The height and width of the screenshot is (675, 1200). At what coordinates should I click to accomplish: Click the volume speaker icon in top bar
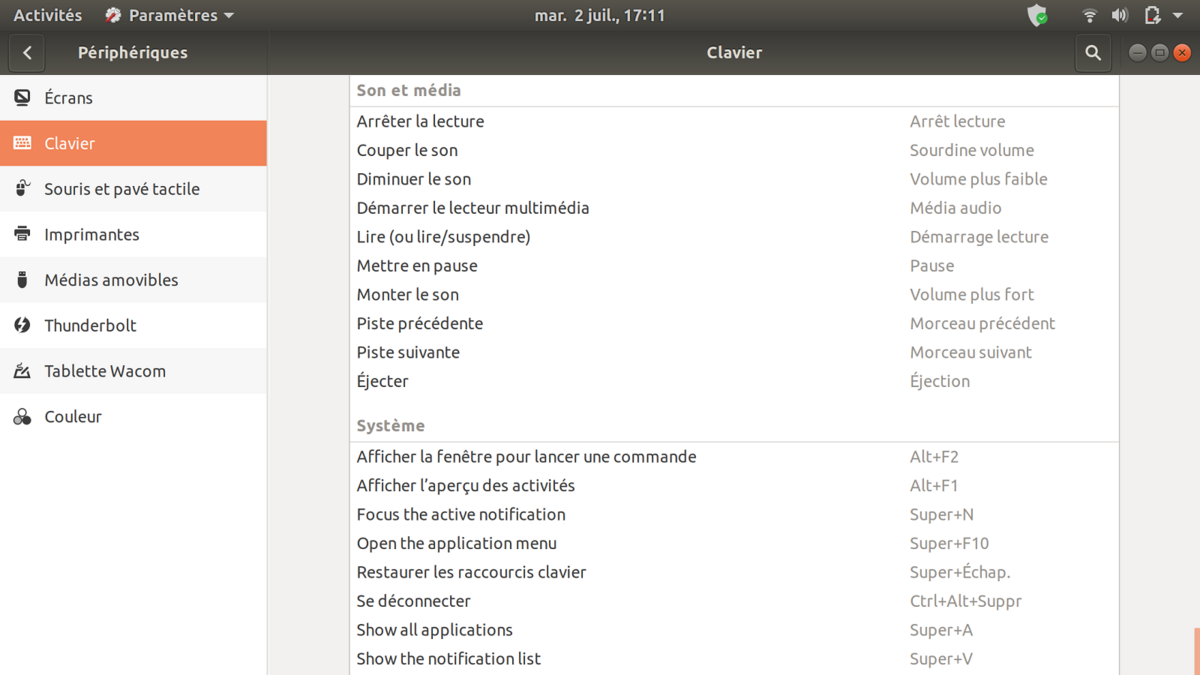point(1120,15)
